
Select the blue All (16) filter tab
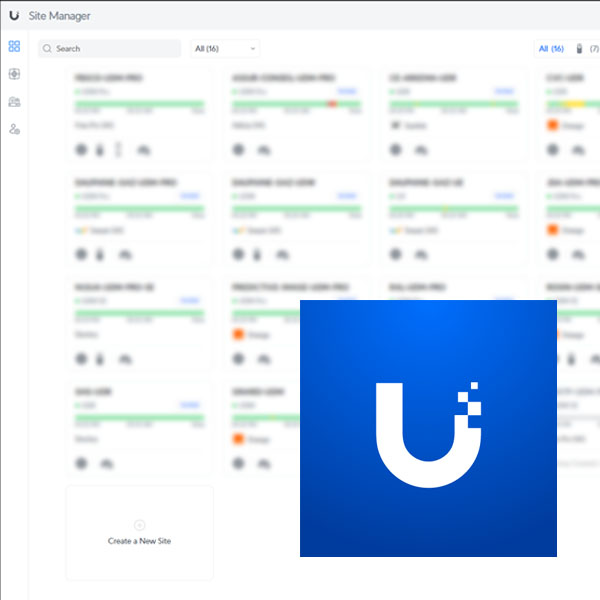click(x=551, y=49)
